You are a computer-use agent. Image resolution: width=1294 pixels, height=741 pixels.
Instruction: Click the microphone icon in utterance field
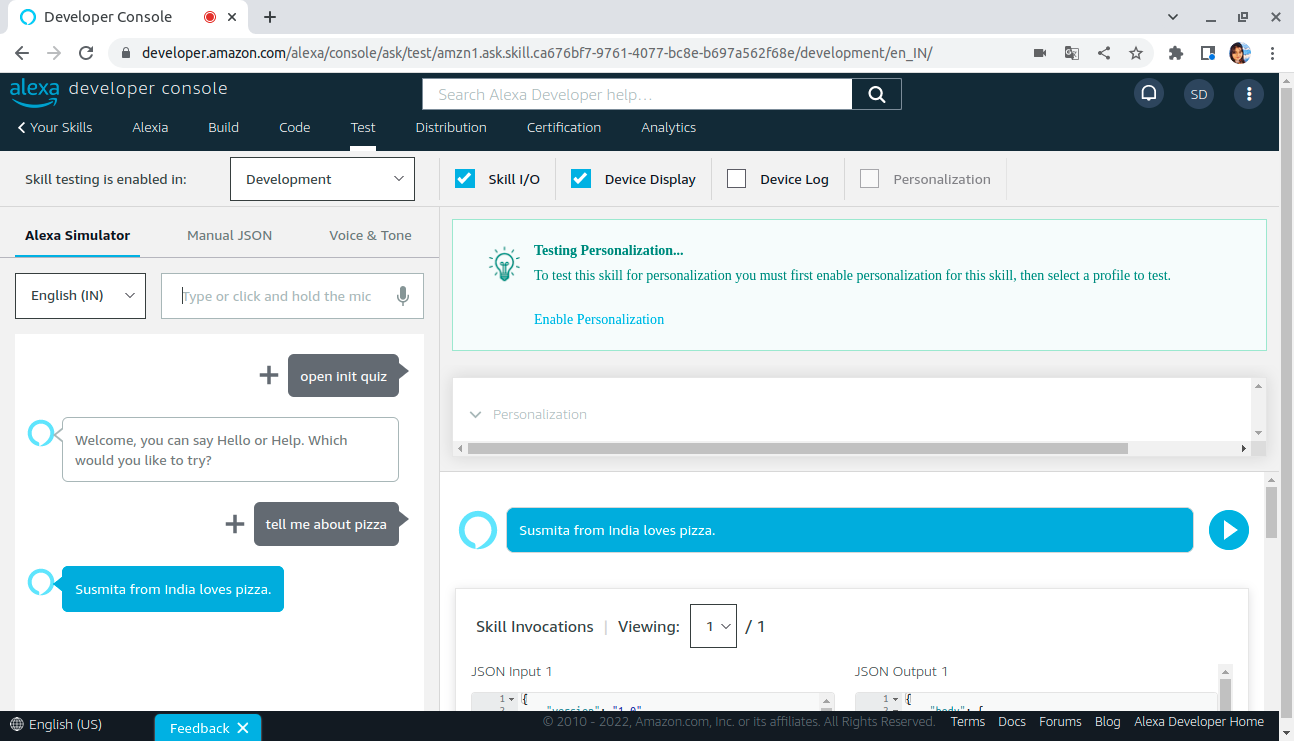(x=402, y=296)
